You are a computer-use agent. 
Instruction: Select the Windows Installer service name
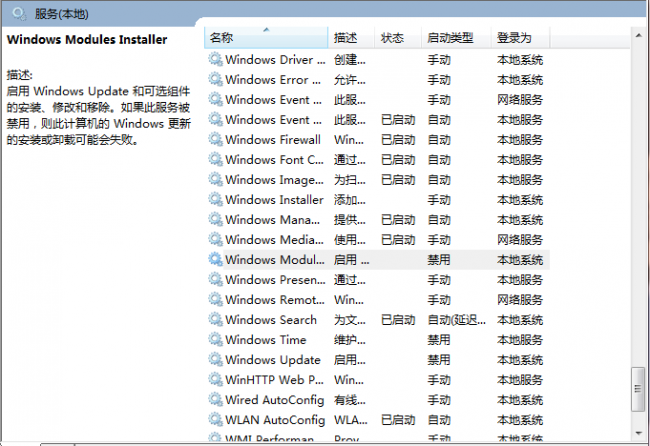pyautogui.click(x=274, y=200)
